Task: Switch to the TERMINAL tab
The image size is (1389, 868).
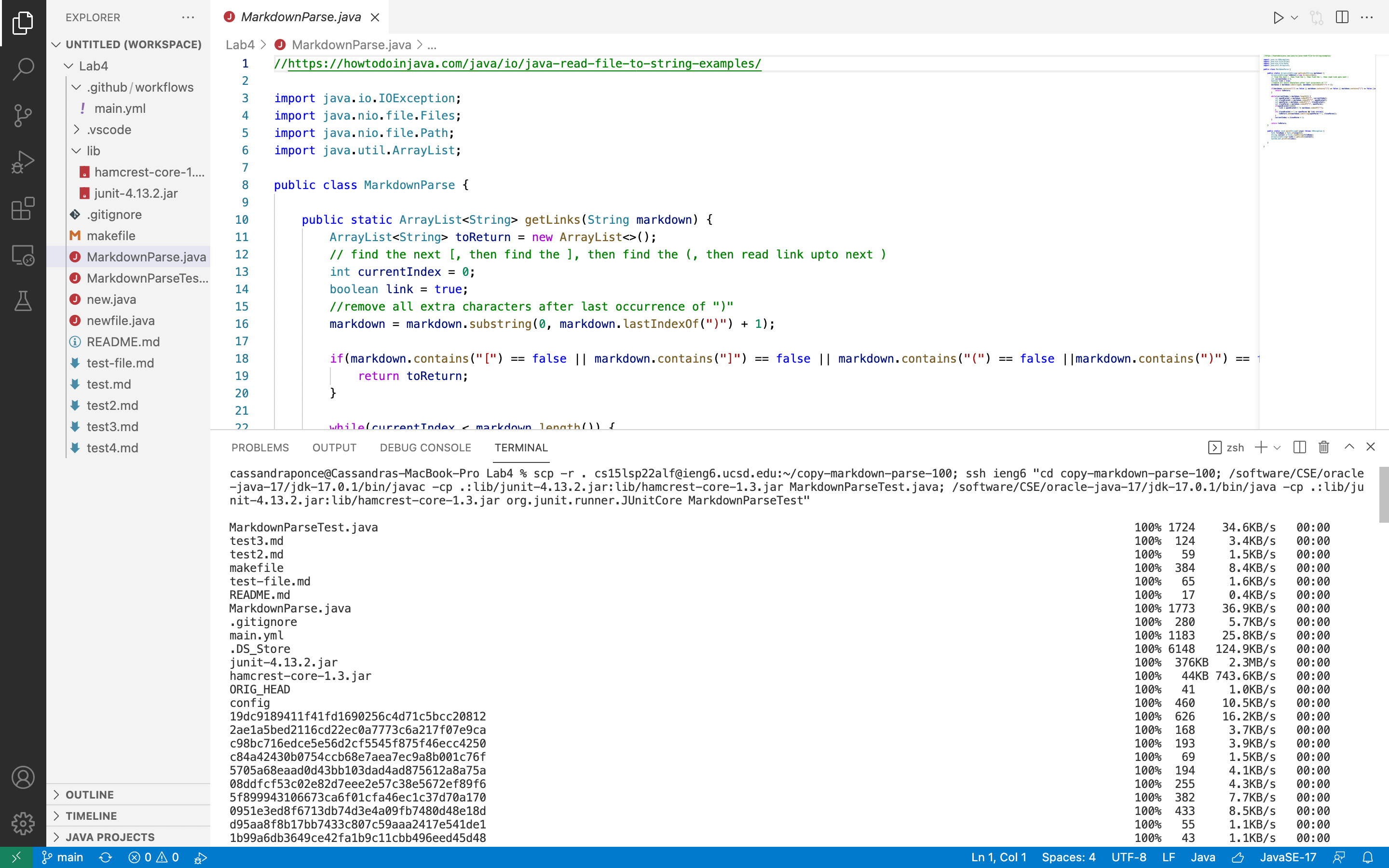Action: [x=521, y=447]
